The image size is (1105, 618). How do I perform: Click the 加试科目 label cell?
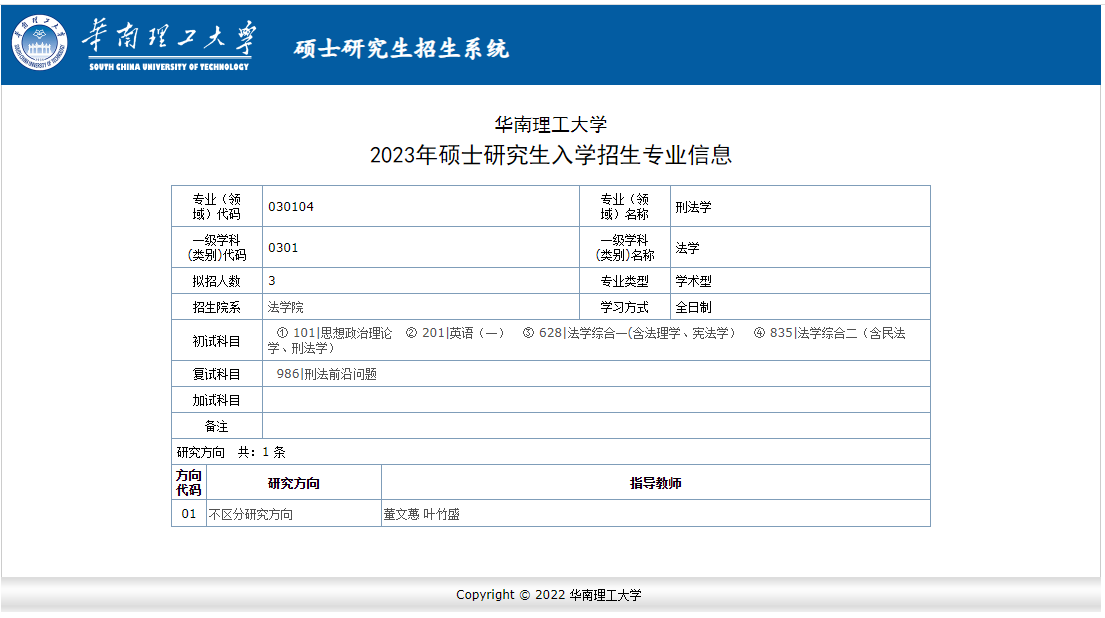tap(217, 400)
